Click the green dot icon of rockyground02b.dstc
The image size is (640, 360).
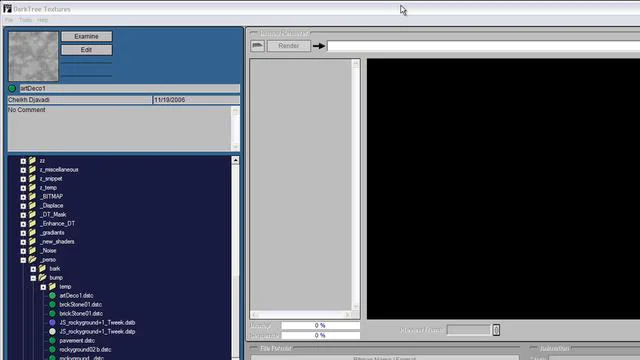pos(52,349)
